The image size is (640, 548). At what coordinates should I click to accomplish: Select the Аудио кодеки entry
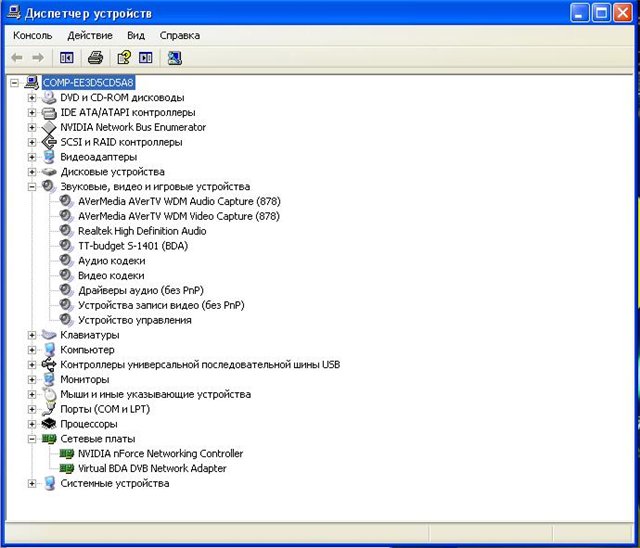[x=112, y=261]
